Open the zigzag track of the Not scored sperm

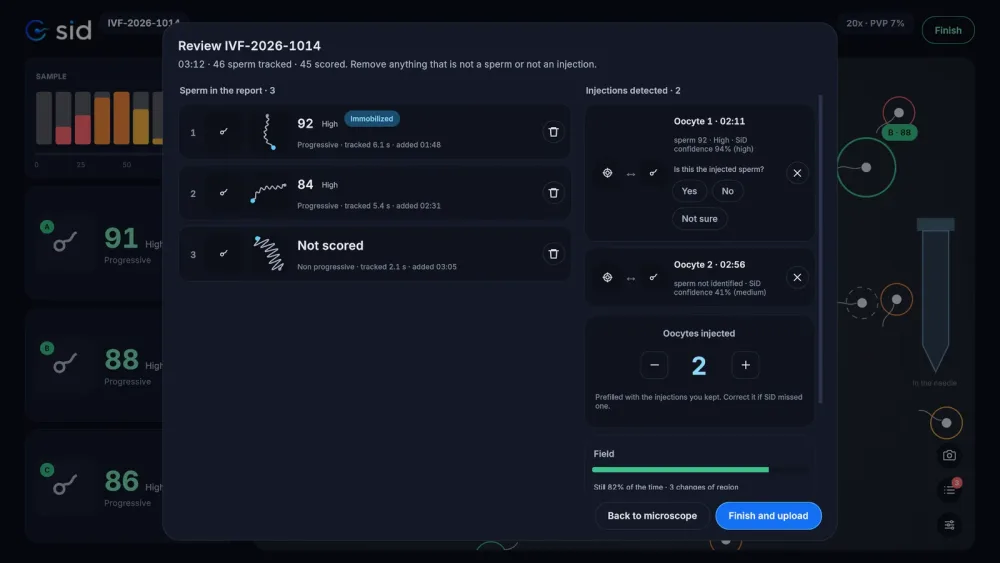268,253
